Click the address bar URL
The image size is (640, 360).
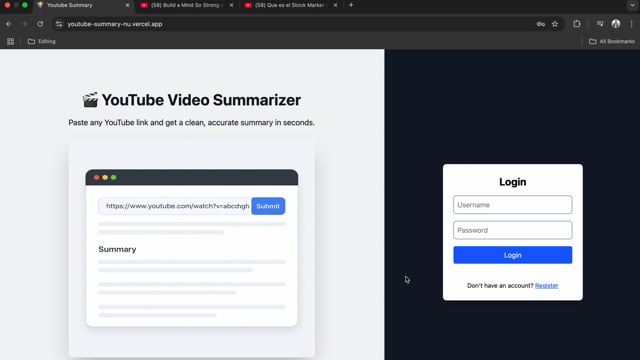[x=115, y=24]
